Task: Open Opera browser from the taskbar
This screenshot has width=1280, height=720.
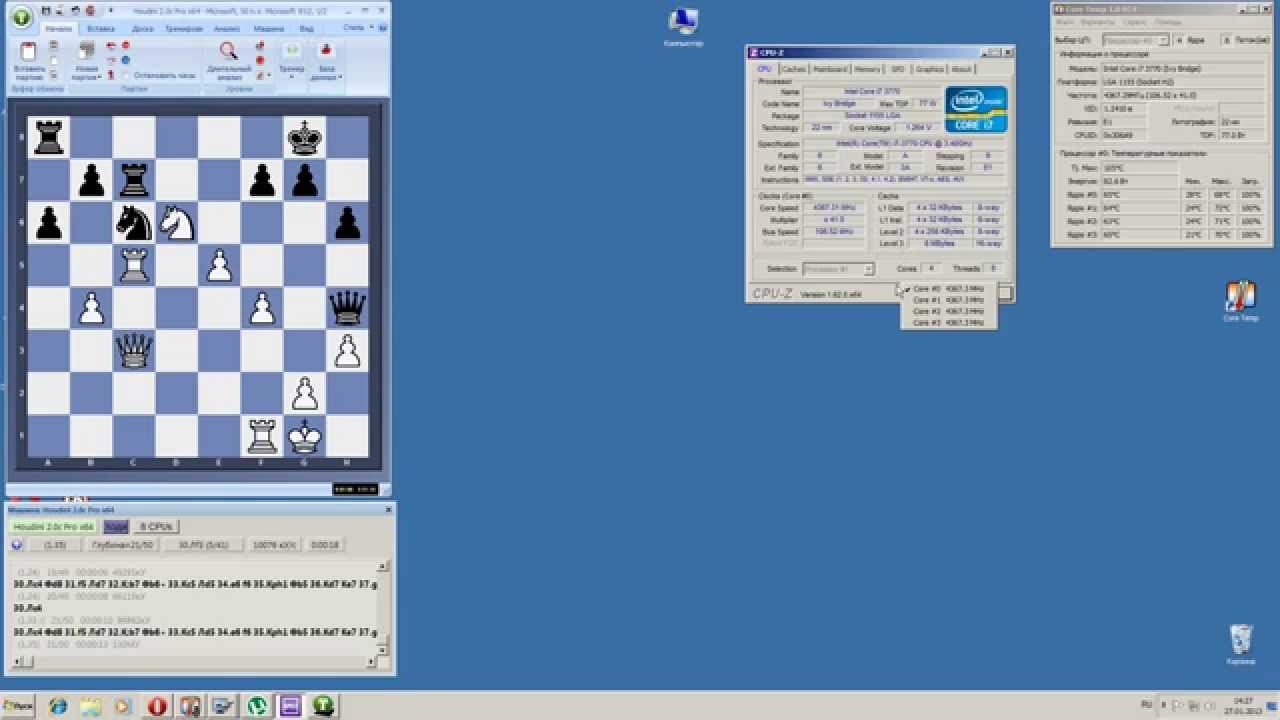Action: (x=157, y=706)
